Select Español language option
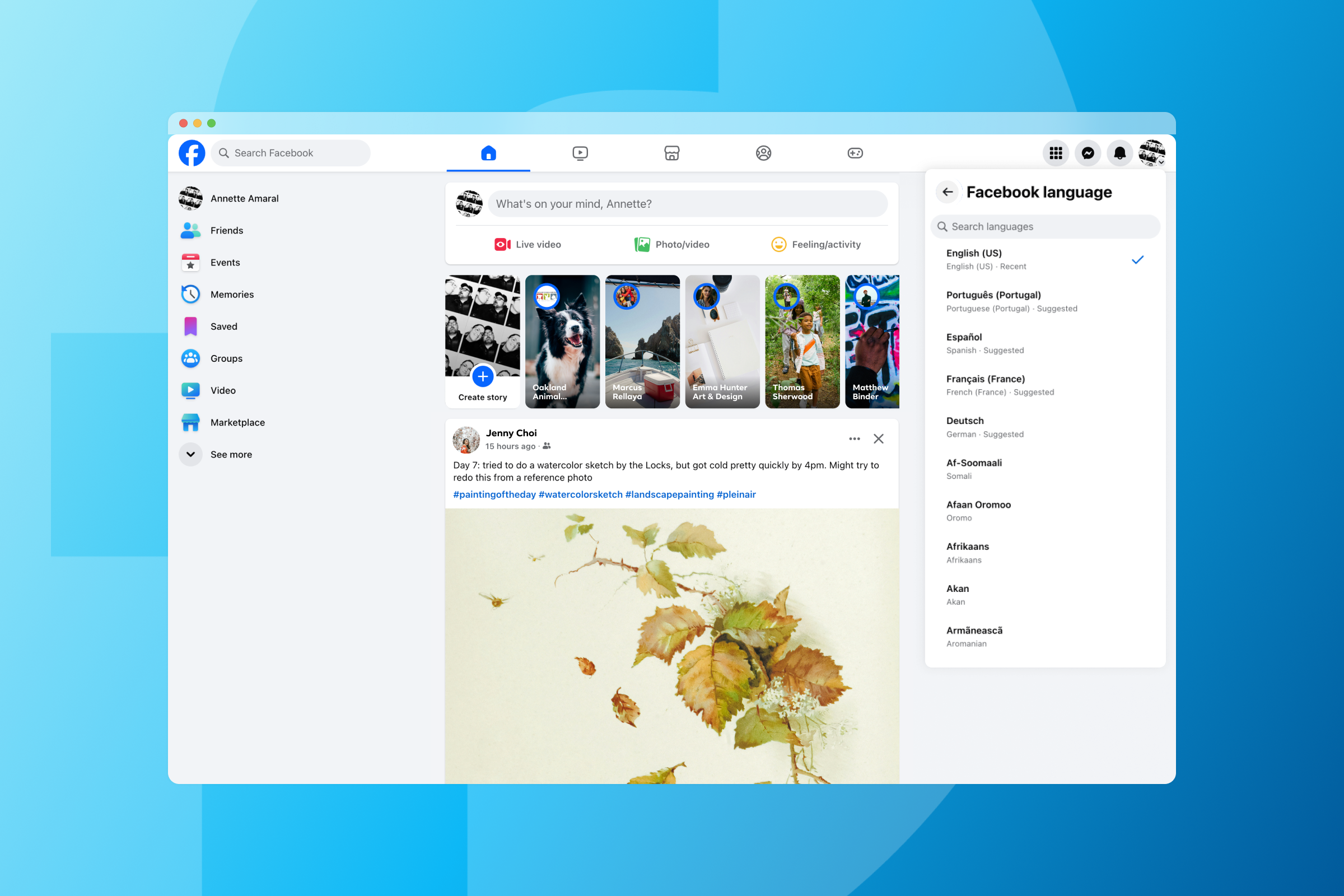1344x896 pixels. [1045, 343]
